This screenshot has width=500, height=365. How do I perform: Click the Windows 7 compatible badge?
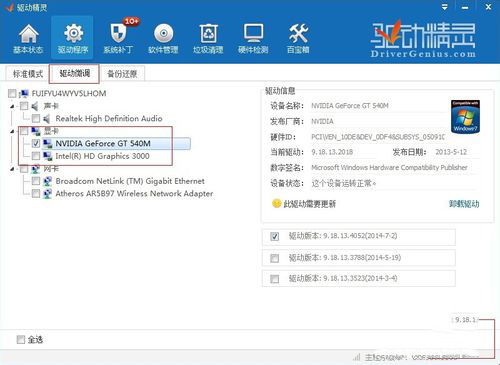pyautogui.click(x=465, y=117)
